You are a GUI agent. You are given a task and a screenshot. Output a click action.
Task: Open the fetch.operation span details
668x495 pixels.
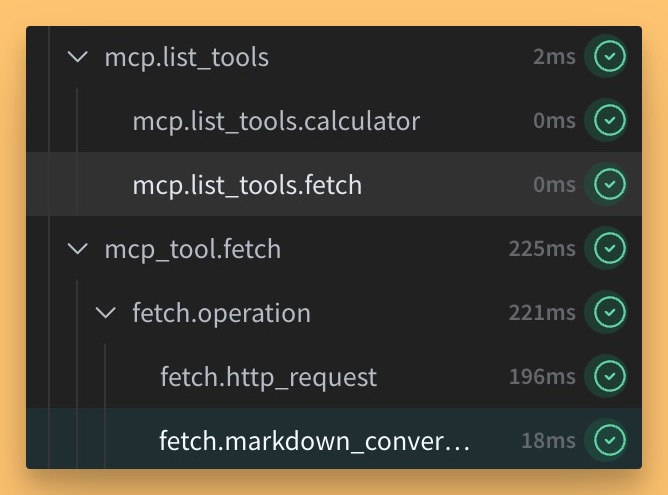click(x=222, y=313)
